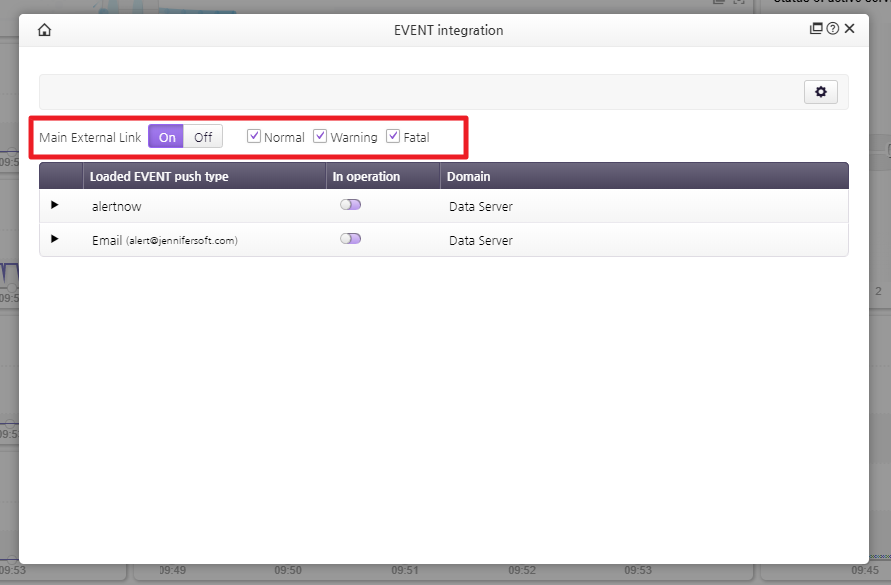Expand the Email row arrow
Screen dimensions: 891x585
pyautogui.click(x=55, y=239)
